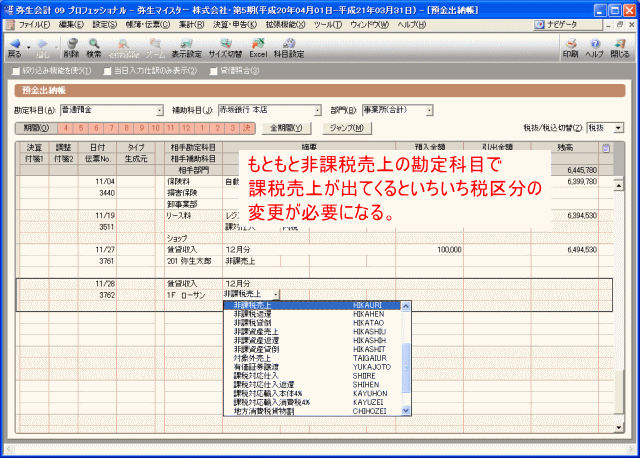Toggle the 貸借照合 checkbox
Screen dimensions: 640x458
[213, 71]
